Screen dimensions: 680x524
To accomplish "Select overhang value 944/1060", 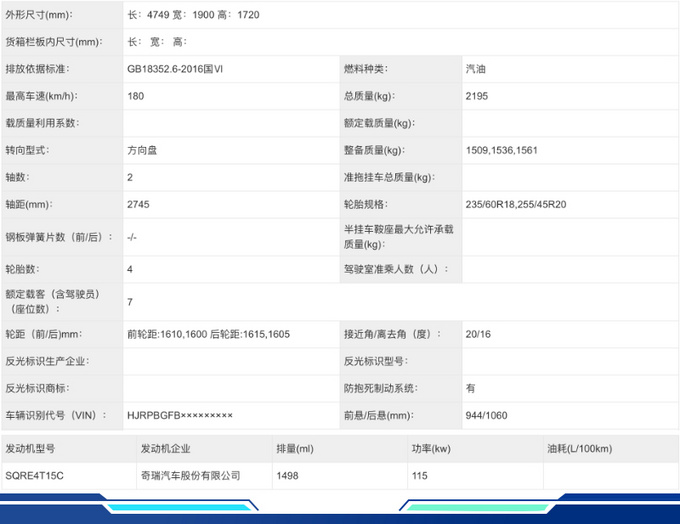I will tap(487, 416).
